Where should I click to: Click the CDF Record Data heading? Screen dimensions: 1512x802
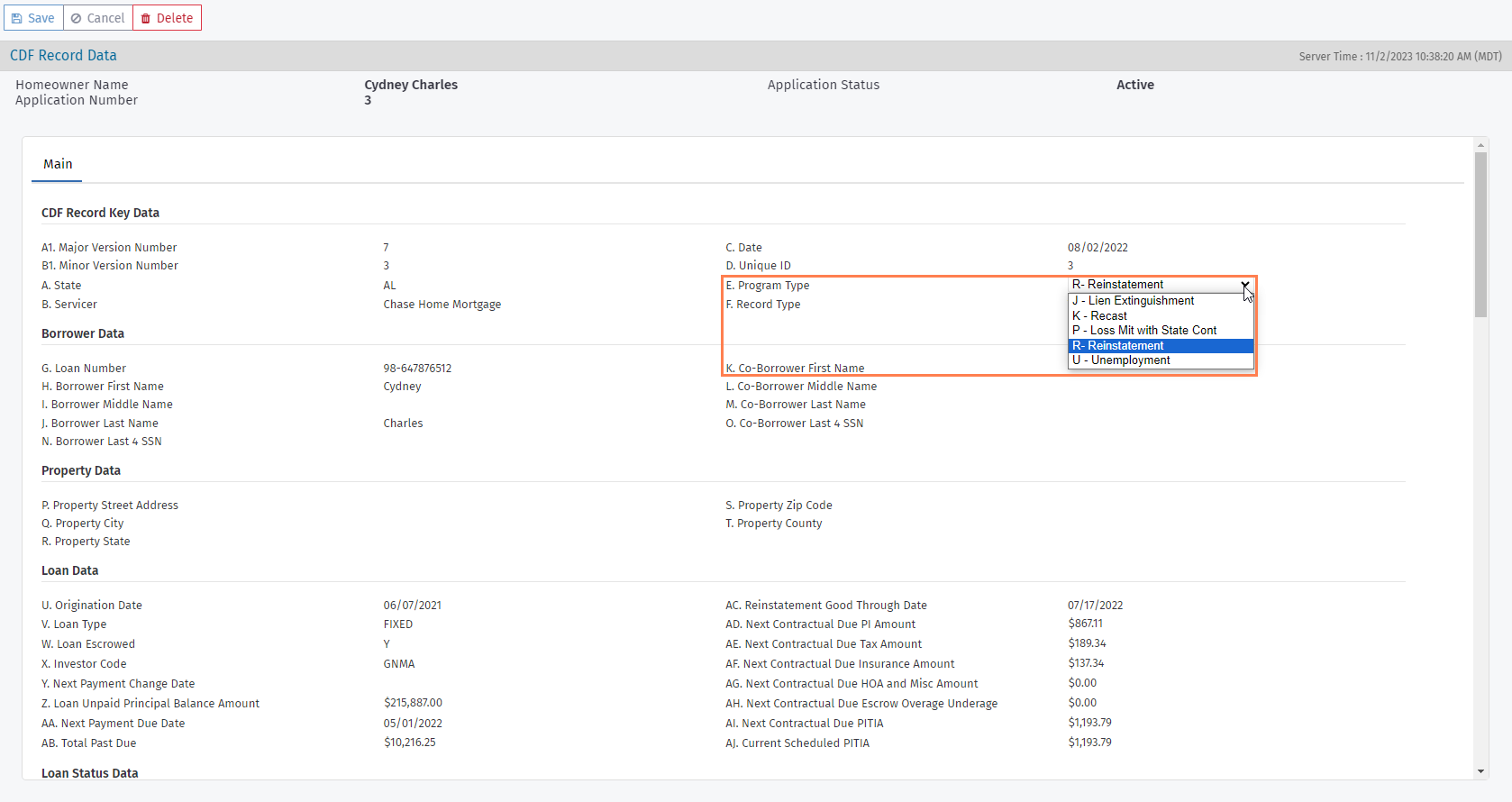click(63, 56)
